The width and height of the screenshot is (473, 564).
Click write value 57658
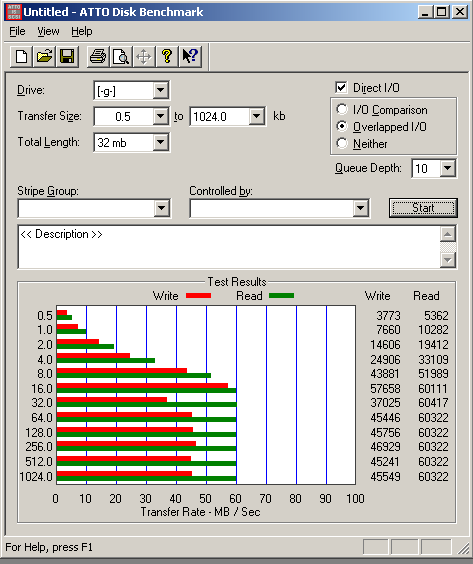click(x=385, y=388)
